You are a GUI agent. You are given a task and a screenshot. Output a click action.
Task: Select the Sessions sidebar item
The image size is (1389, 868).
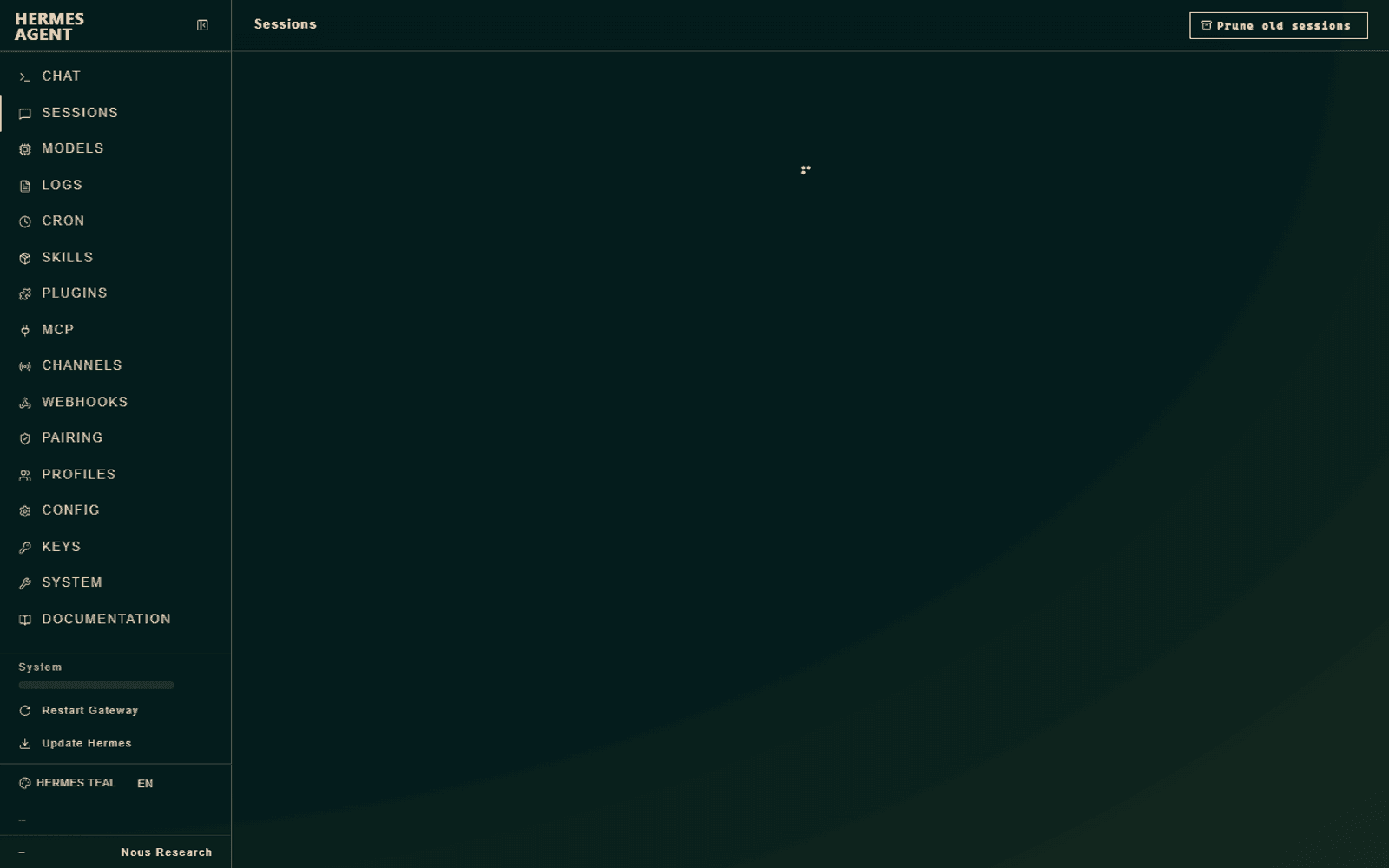(x=115, y=113)
